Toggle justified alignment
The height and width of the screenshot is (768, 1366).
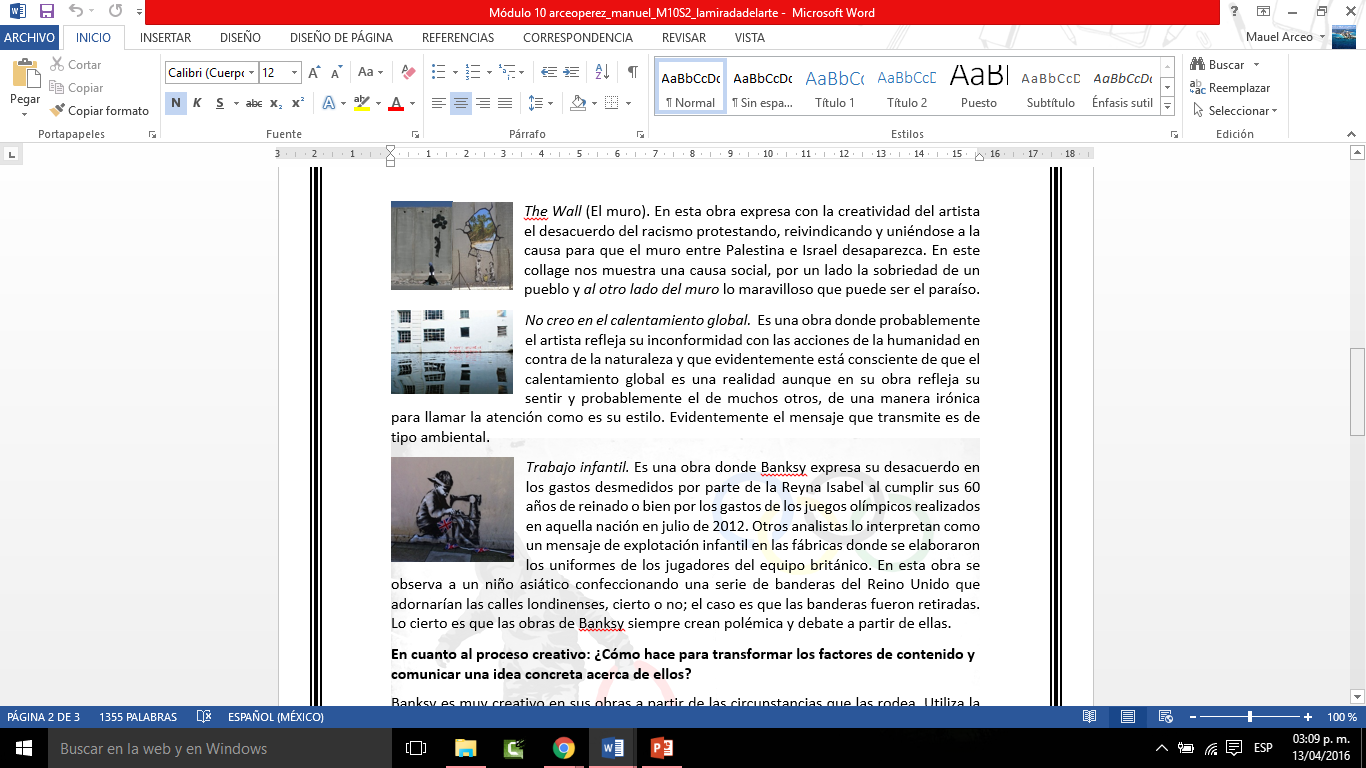[504, 102]
